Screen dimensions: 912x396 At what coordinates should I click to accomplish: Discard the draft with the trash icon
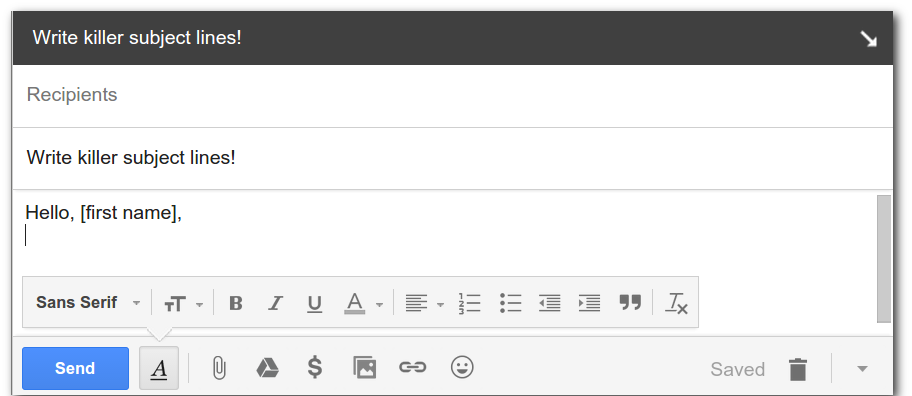coord(798,369)
